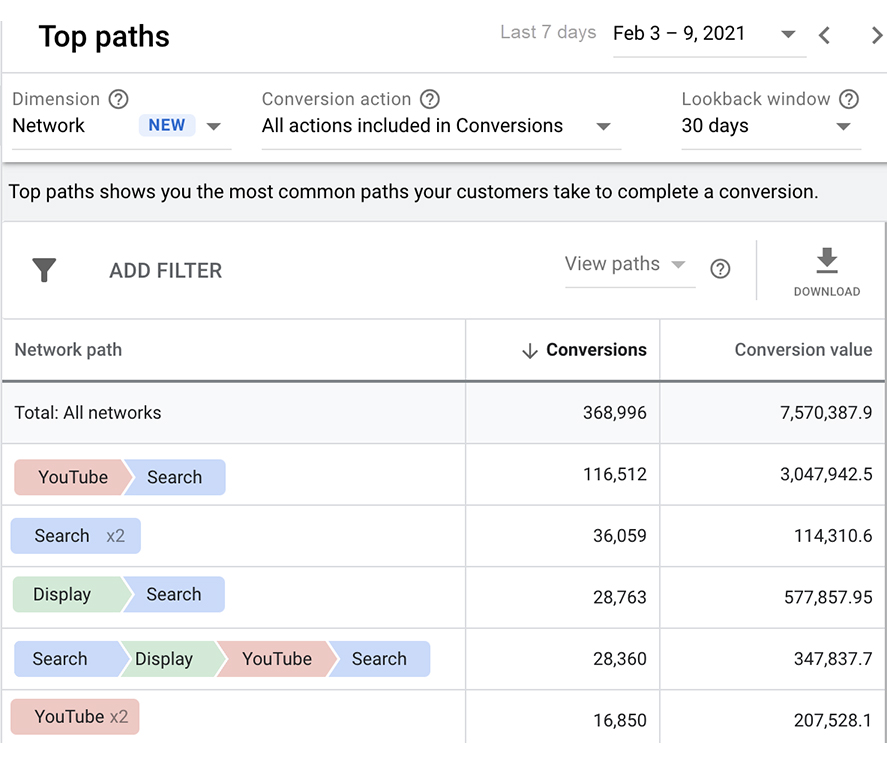887x761 pixels.
Task: Click the Top paths heading
Action: tap(104, 37)
